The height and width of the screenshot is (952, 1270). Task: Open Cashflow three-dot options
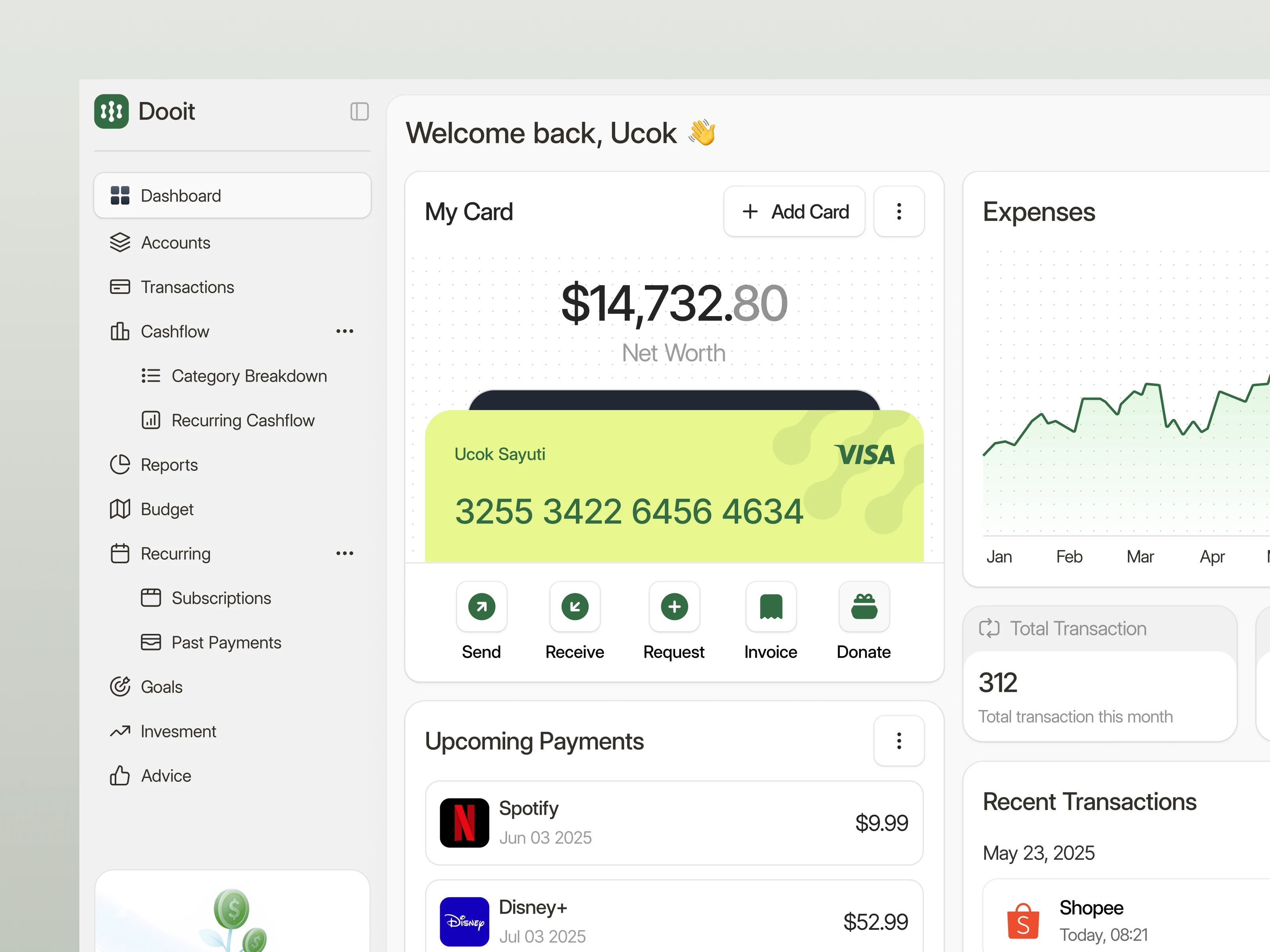point(344,331)
